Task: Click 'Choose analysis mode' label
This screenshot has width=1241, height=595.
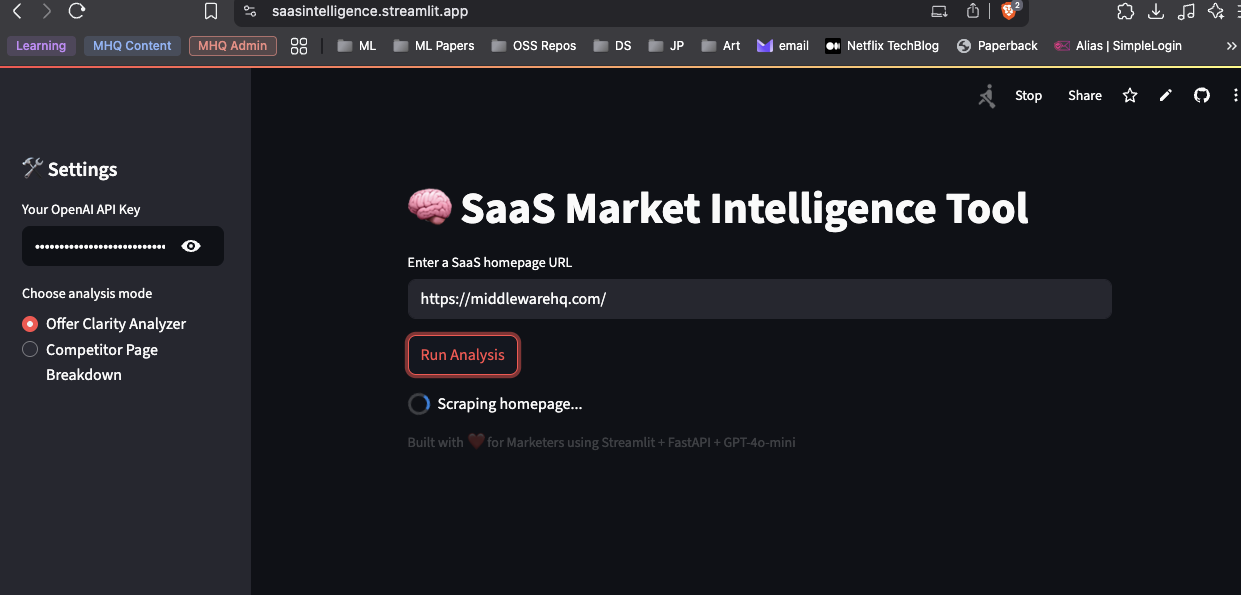Action: coord(87,294)
